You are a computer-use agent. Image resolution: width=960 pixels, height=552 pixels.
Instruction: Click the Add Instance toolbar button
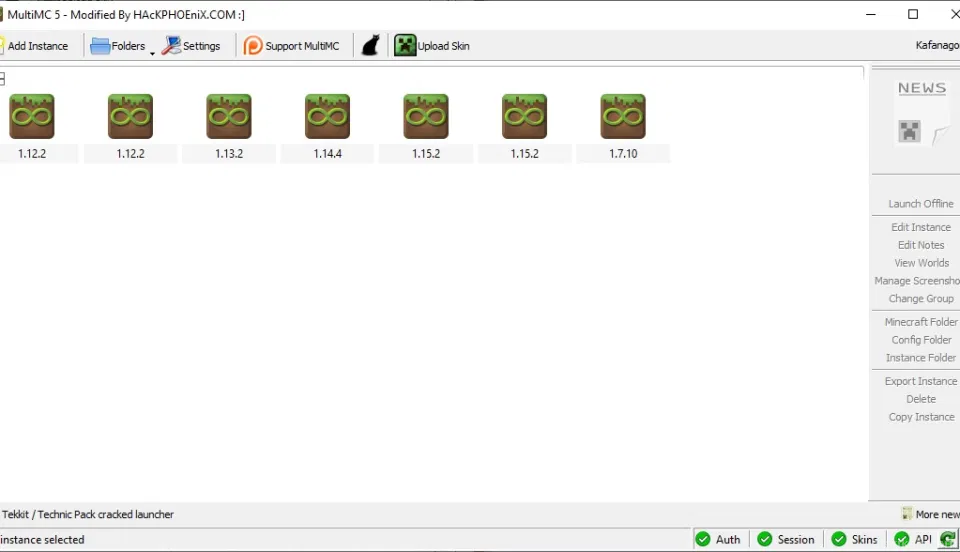pos(34,46)
